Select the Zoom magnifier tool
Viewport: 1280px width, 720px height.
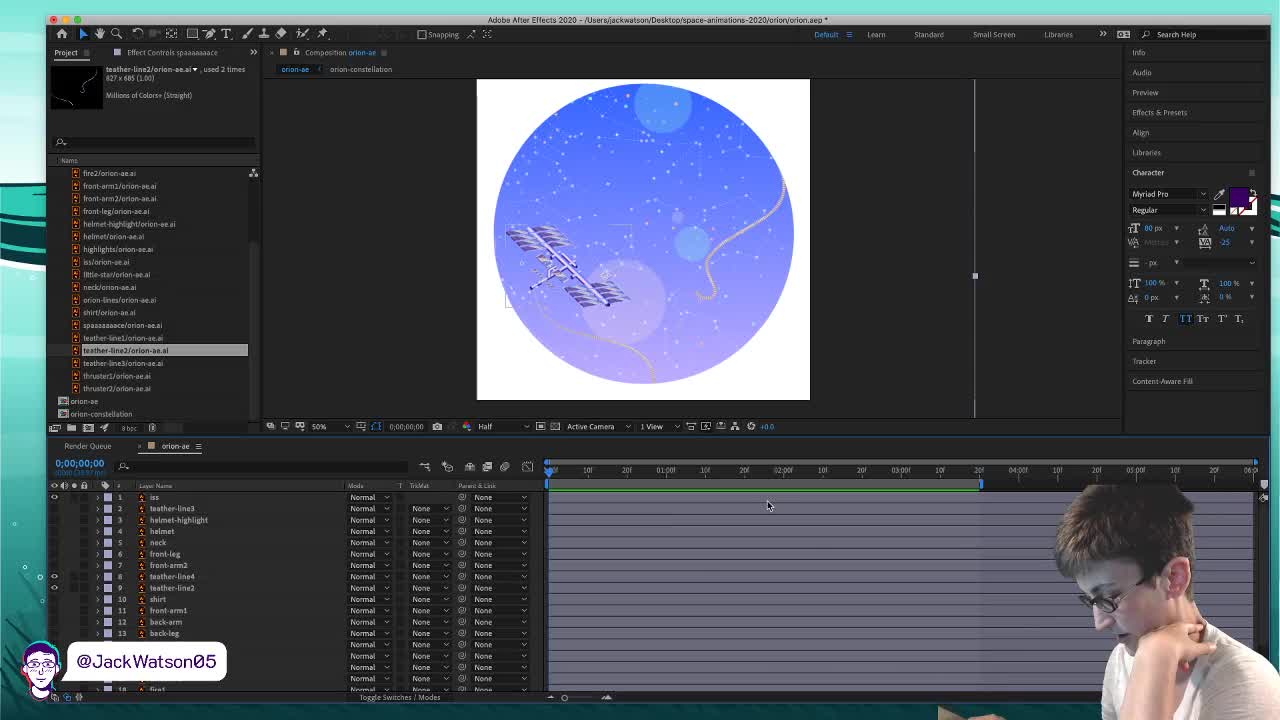tap(117, 34)
